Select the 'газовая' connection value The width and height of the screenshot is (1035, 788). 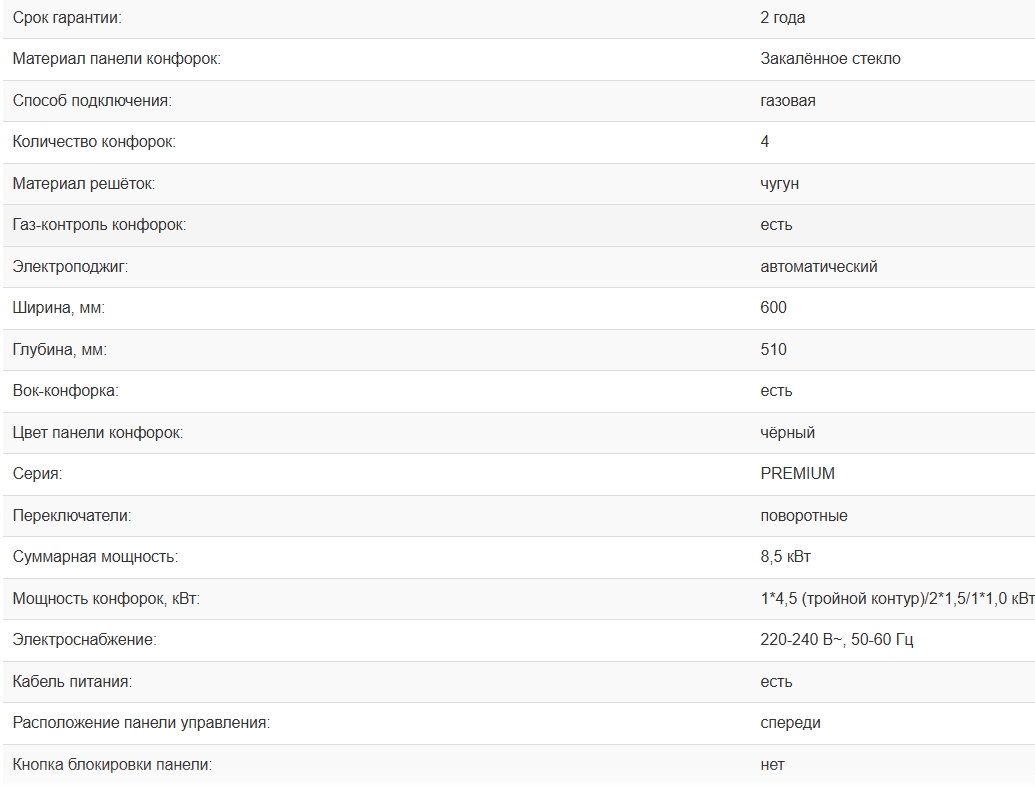click(787, 101)
